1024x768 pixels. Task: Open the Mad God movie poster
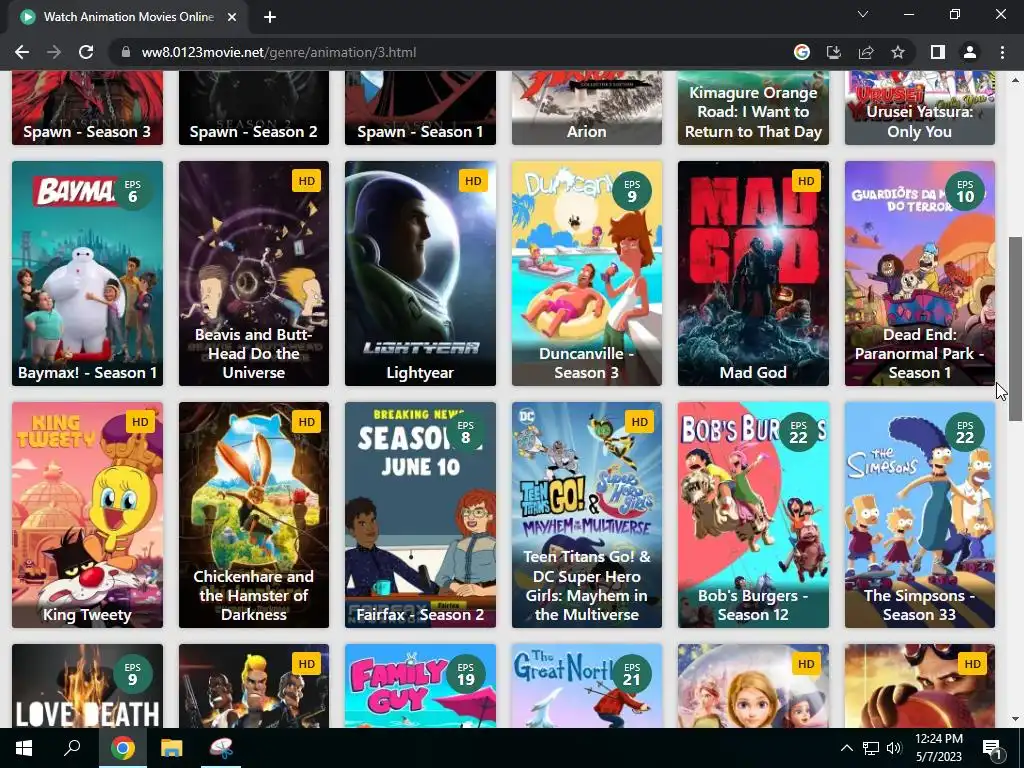tap(753, 274)
